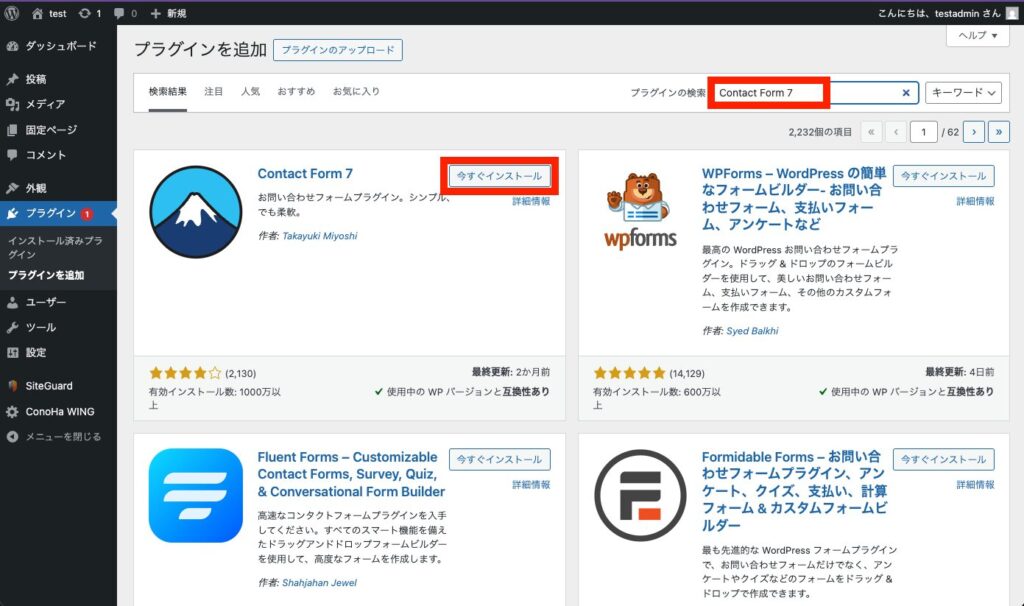Screen dimensions: 1024x606
Task: Open the WordPress logo menu
Action: (12, 13)
